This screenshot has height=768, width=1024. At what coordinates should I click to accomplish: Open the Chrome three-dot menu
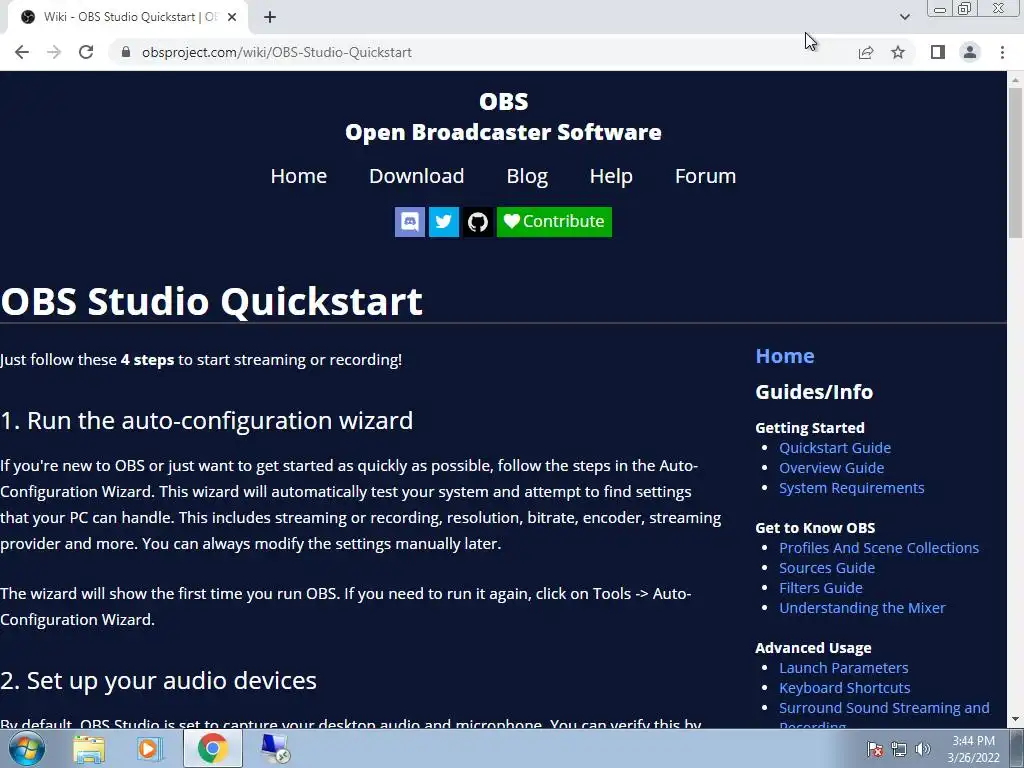(x=1002, y=52)
